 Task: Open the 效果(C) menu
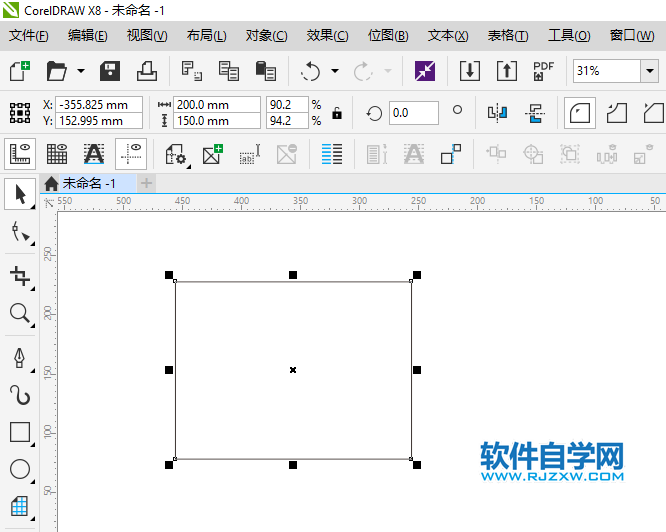tap(327, 36)
